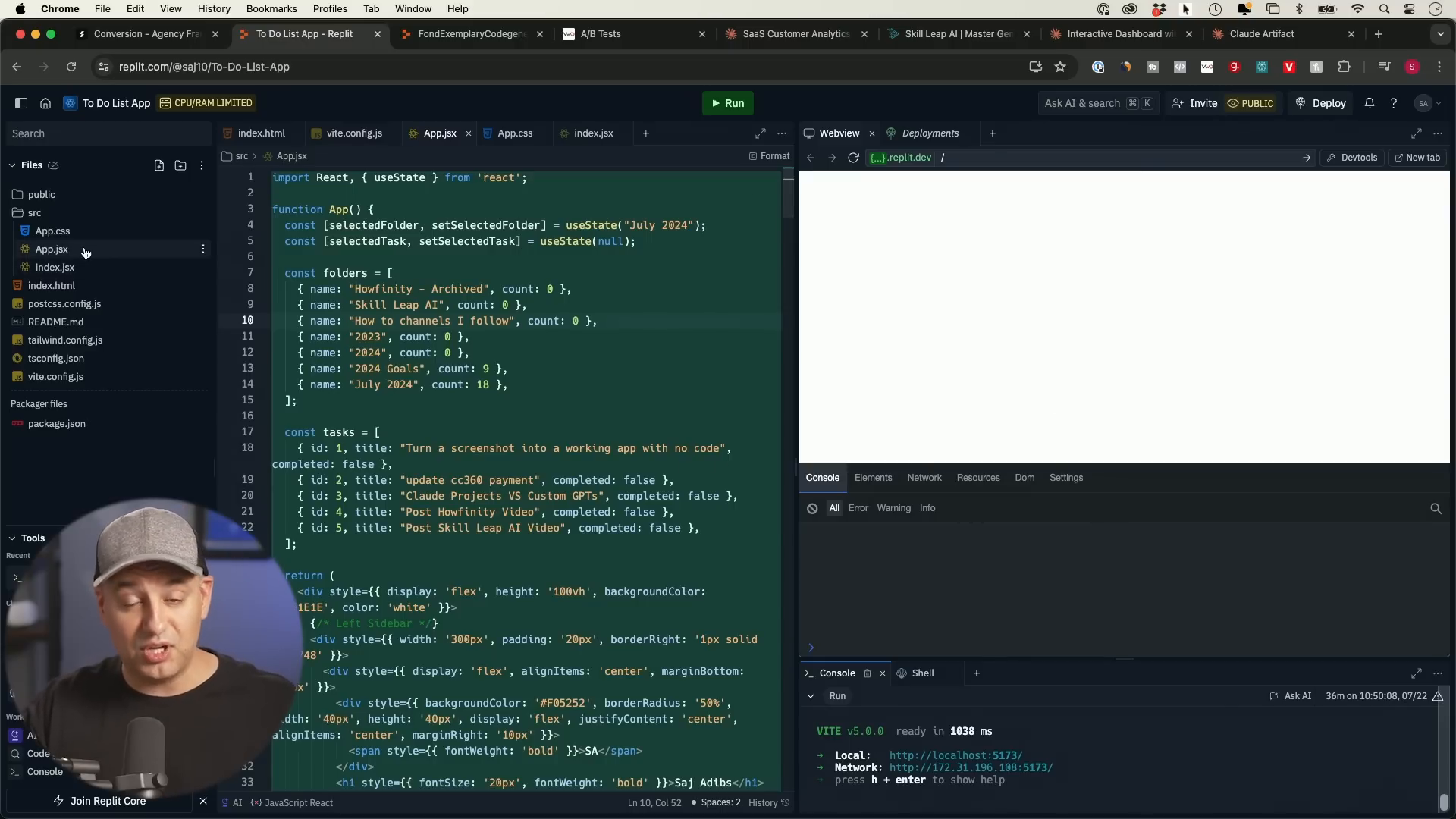Open the SA account avatar dropdown

click(1428, 103)
